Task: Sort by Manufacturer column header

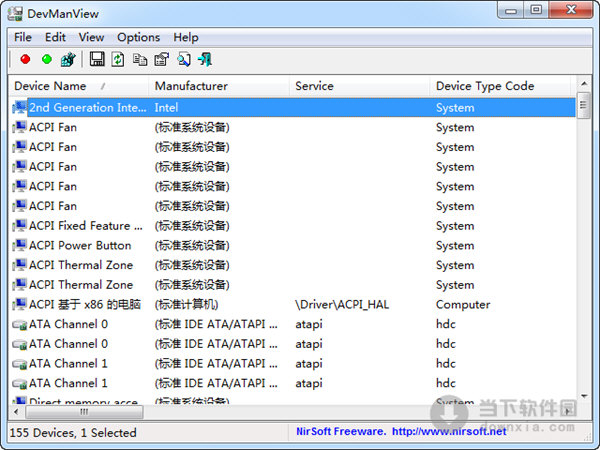Action: (219, 86)
